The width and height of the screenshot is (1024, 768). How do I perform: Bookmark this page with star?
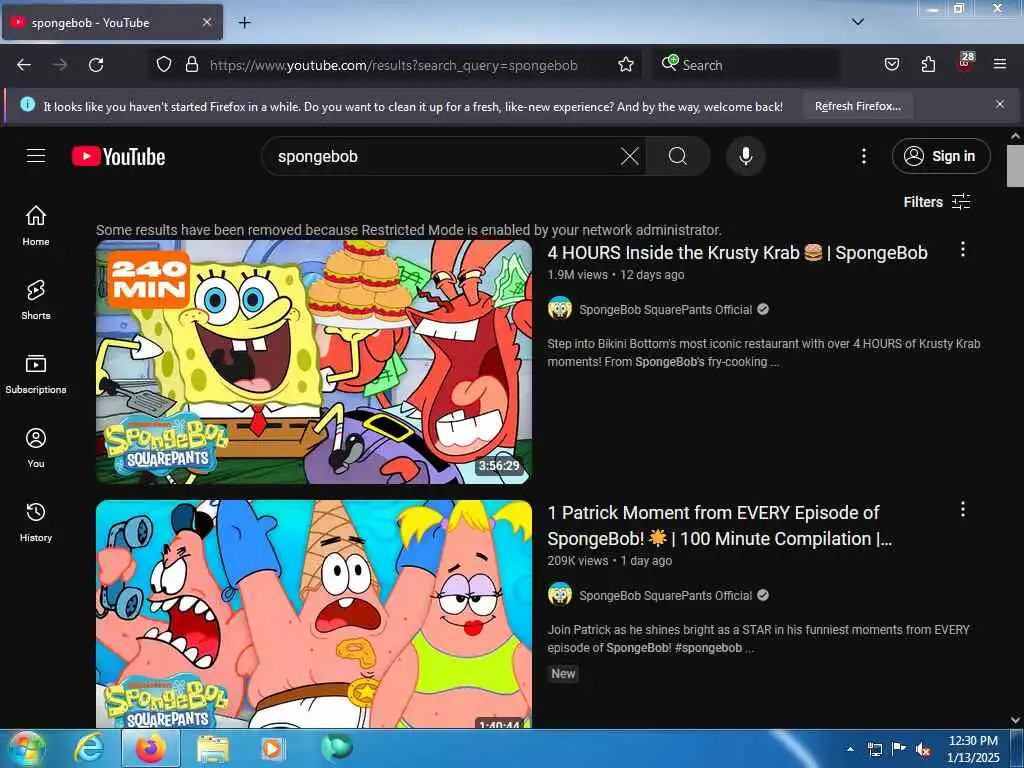(626, 64)
